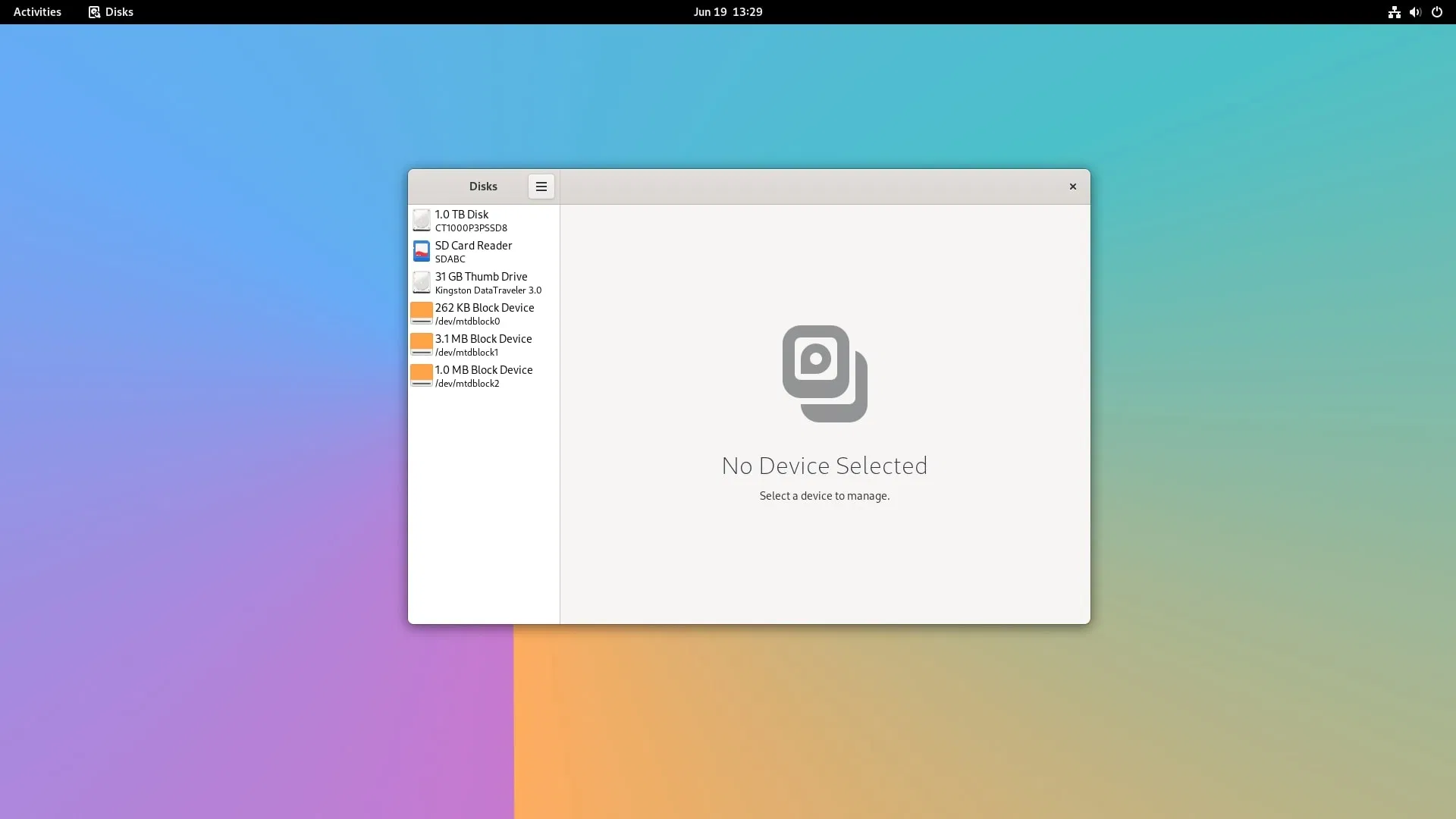Select the 1.0 TB Disk label text
Screen dimensions: 1456x819
pyautogui.click(x=461, y=215)
